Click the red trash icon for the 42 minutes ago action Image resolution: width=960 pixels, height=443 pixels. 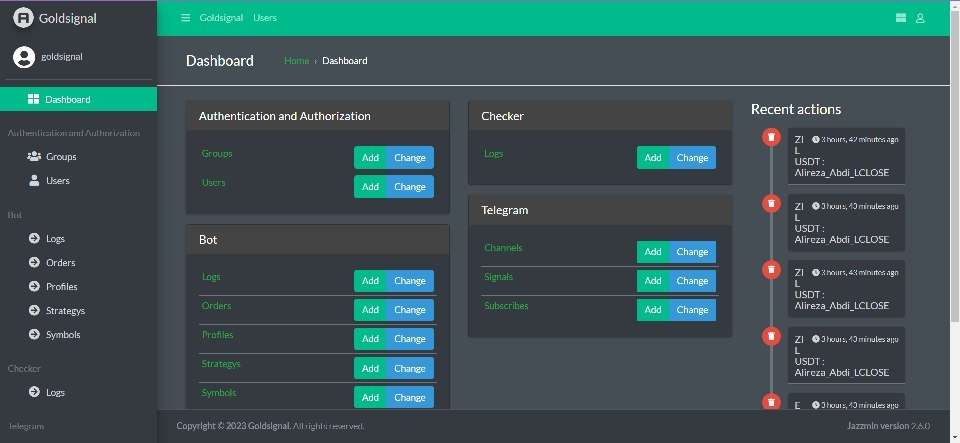[771, 136]
